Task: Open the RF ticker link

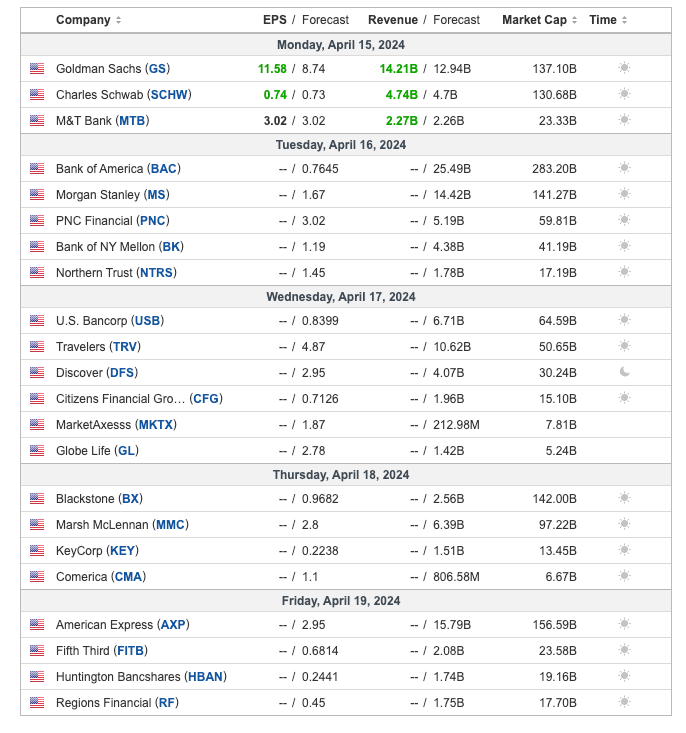Action: [166, 703]
